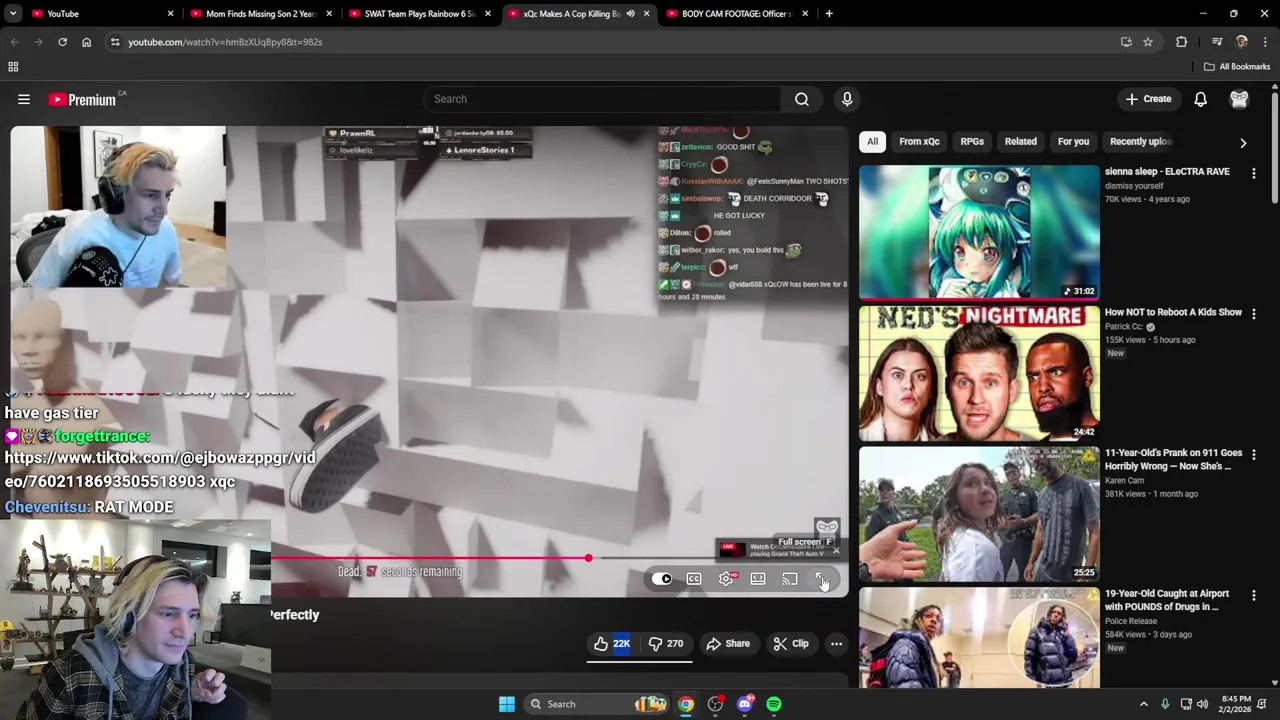The image size is (1280, 720).
Task: Open options for 11-Year-Old's Prank video
Action: [x=1254, y=454]
